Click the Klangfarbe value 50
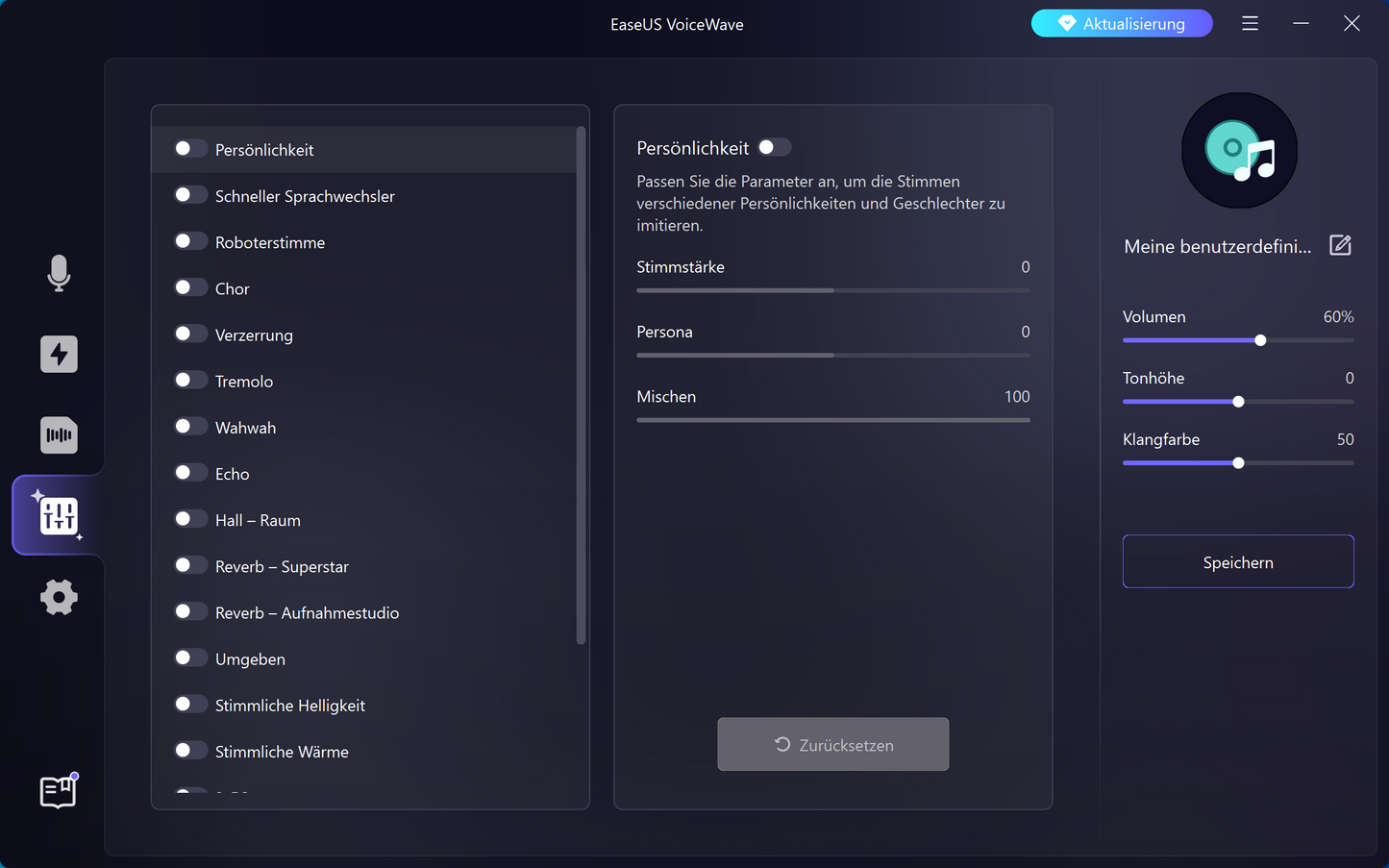 pyautogui.click(x=1345, y=439)
